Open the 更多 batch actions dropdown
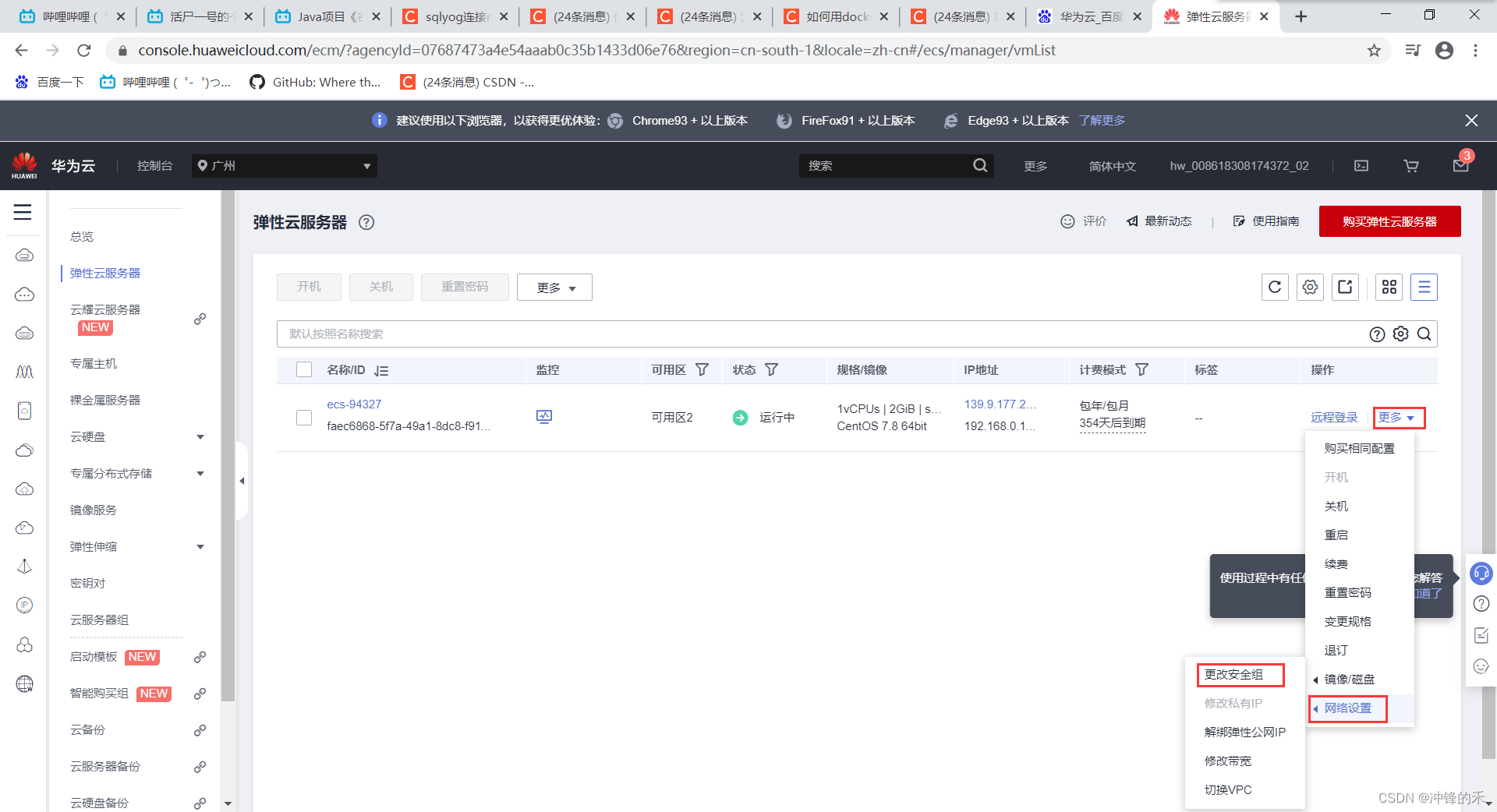This screenshot has width=1497, height=812. 554,287
